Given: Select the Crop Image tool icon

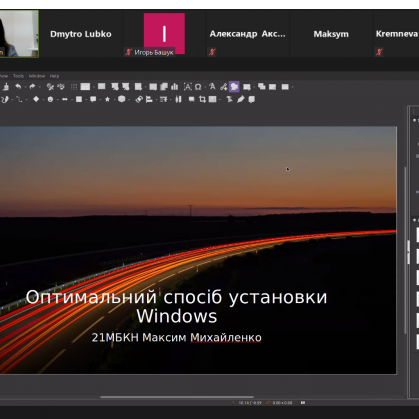Looking at the screenshot, I should (x=202, y=99).
